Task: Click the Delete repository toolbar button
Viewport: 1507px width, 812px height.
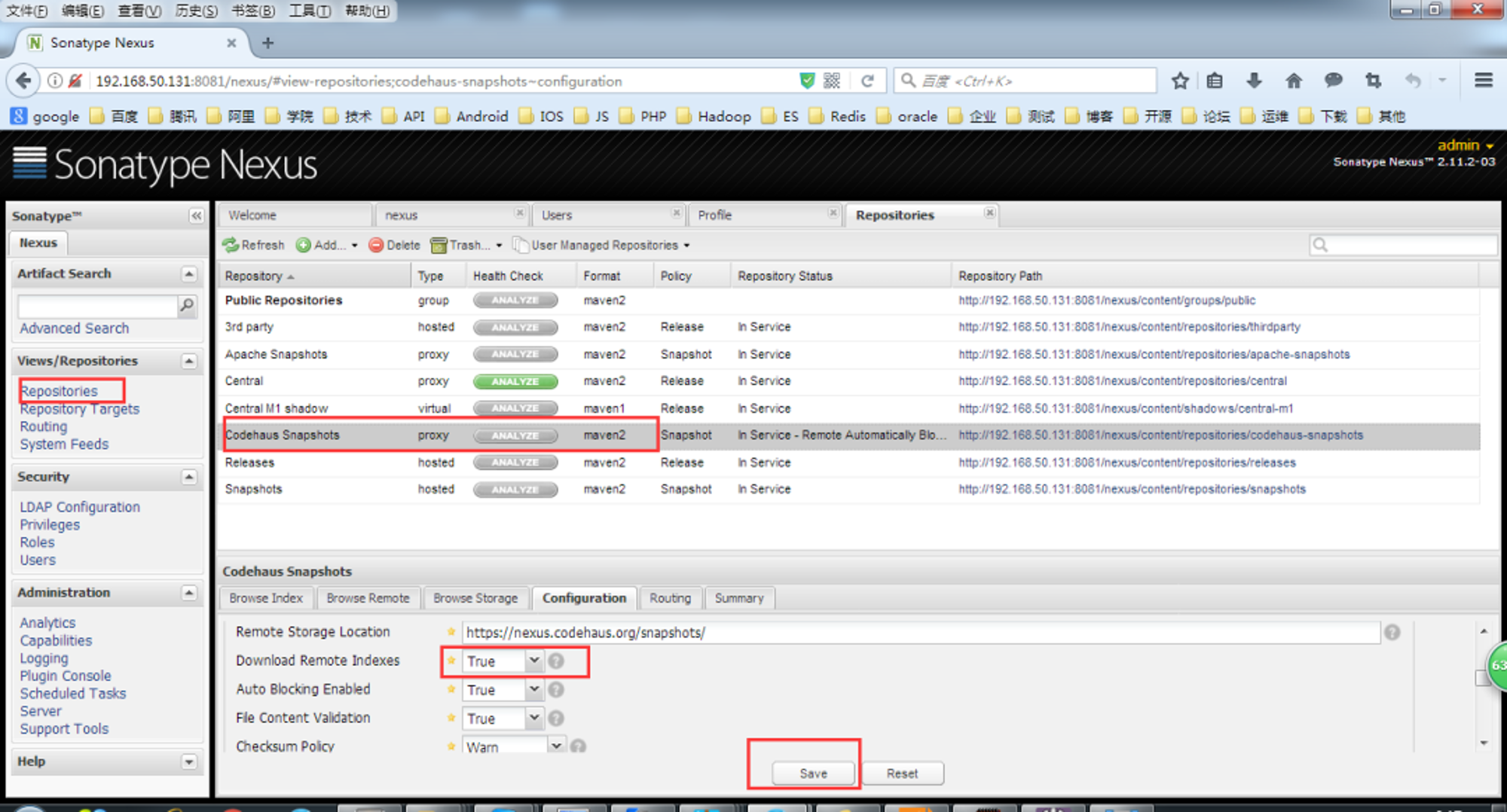Action: [394, 245]
